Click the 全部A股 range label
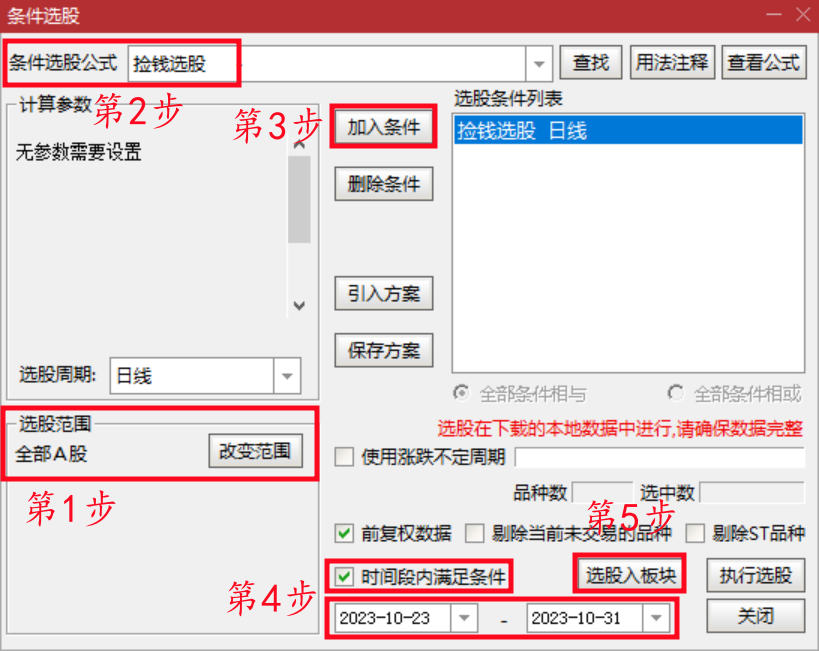819x651 pixels. [51, 454]
